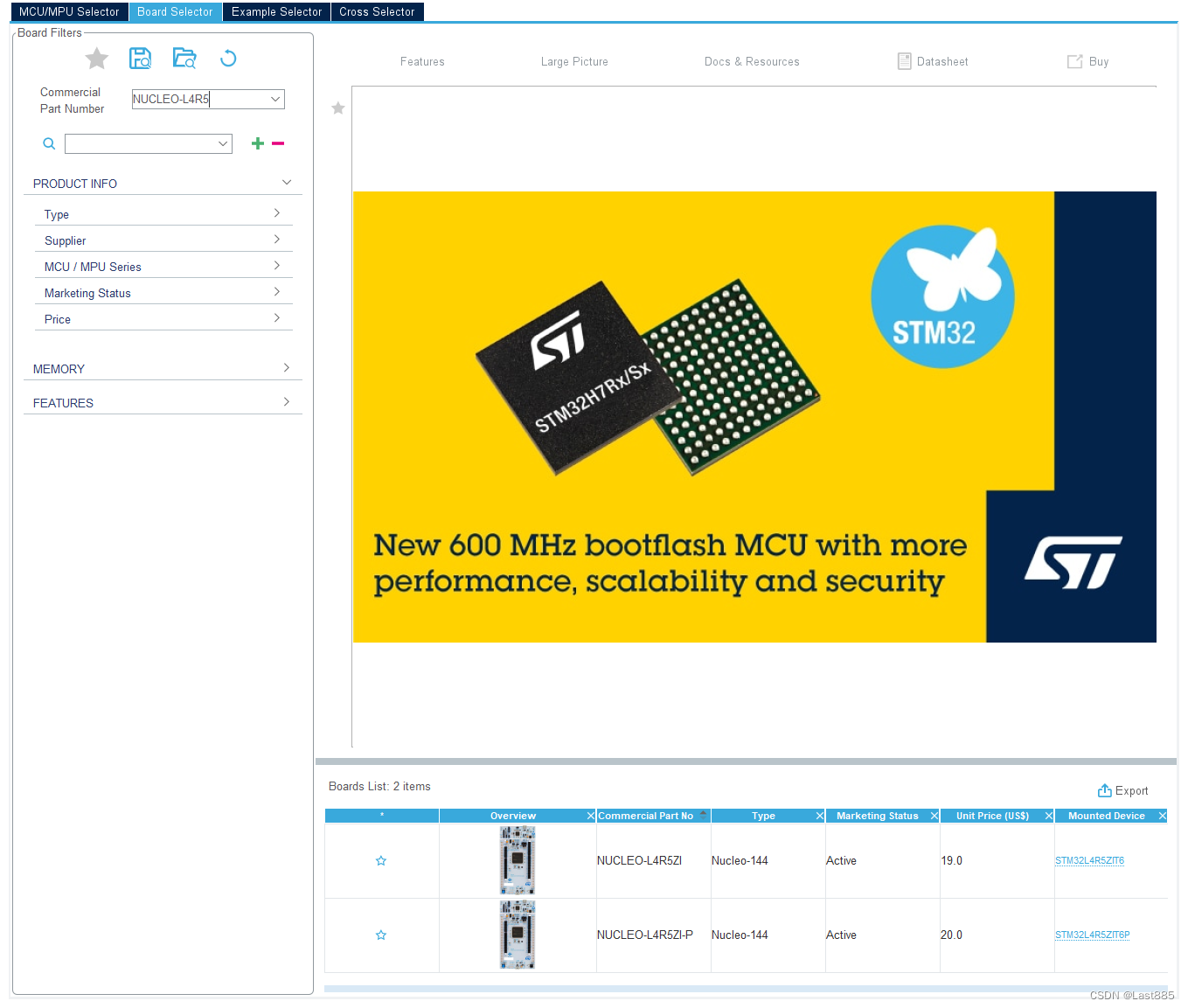Click the NUCLEO-L4R5ZI board thumbnail
This screenshot has width=1188, height=1008.
[x=518, y=861]
